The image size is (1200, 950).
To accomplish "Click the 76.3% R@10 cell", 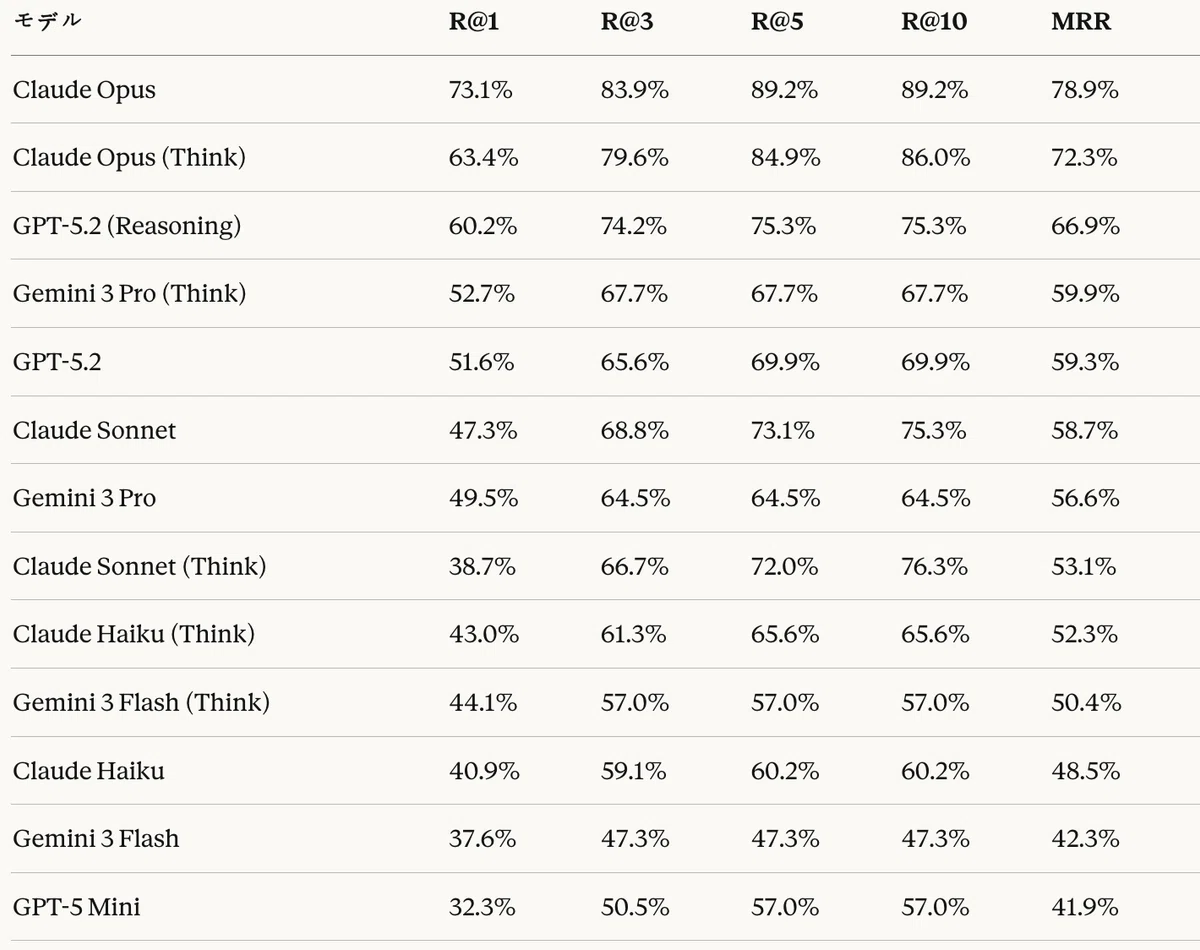I will 934,567.
